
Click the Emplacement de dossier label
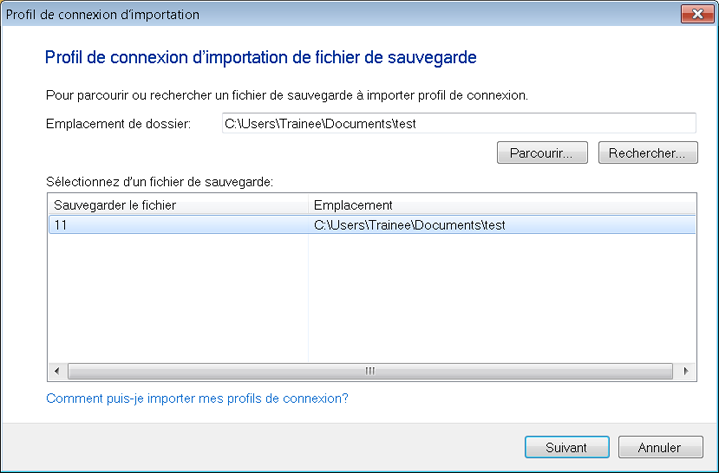111,123
